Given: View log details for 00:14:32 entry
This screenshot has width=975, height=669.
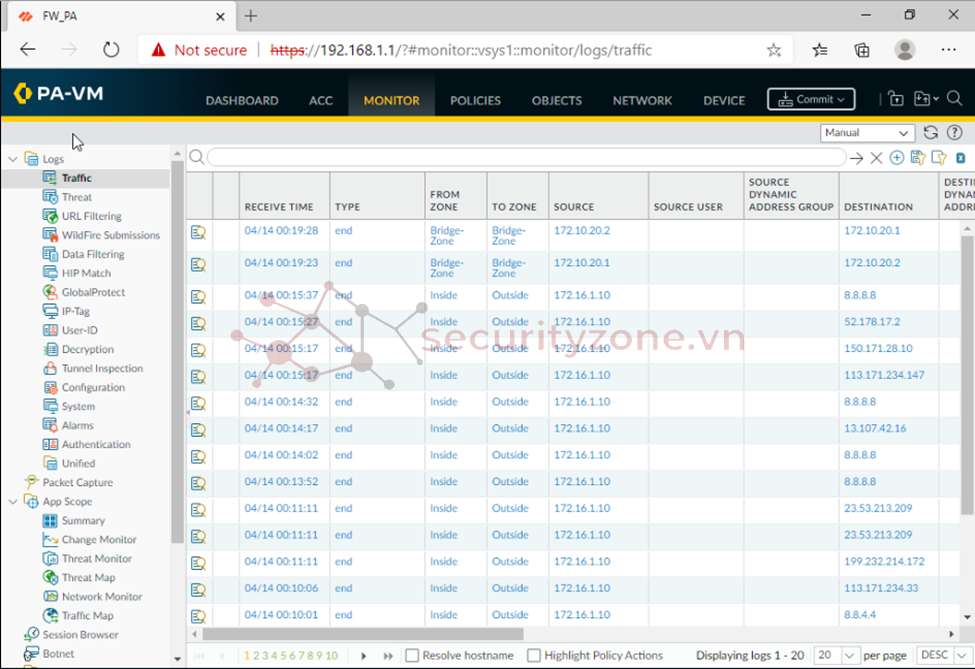Looking at the screenshot, I should (x=198, y=404).
